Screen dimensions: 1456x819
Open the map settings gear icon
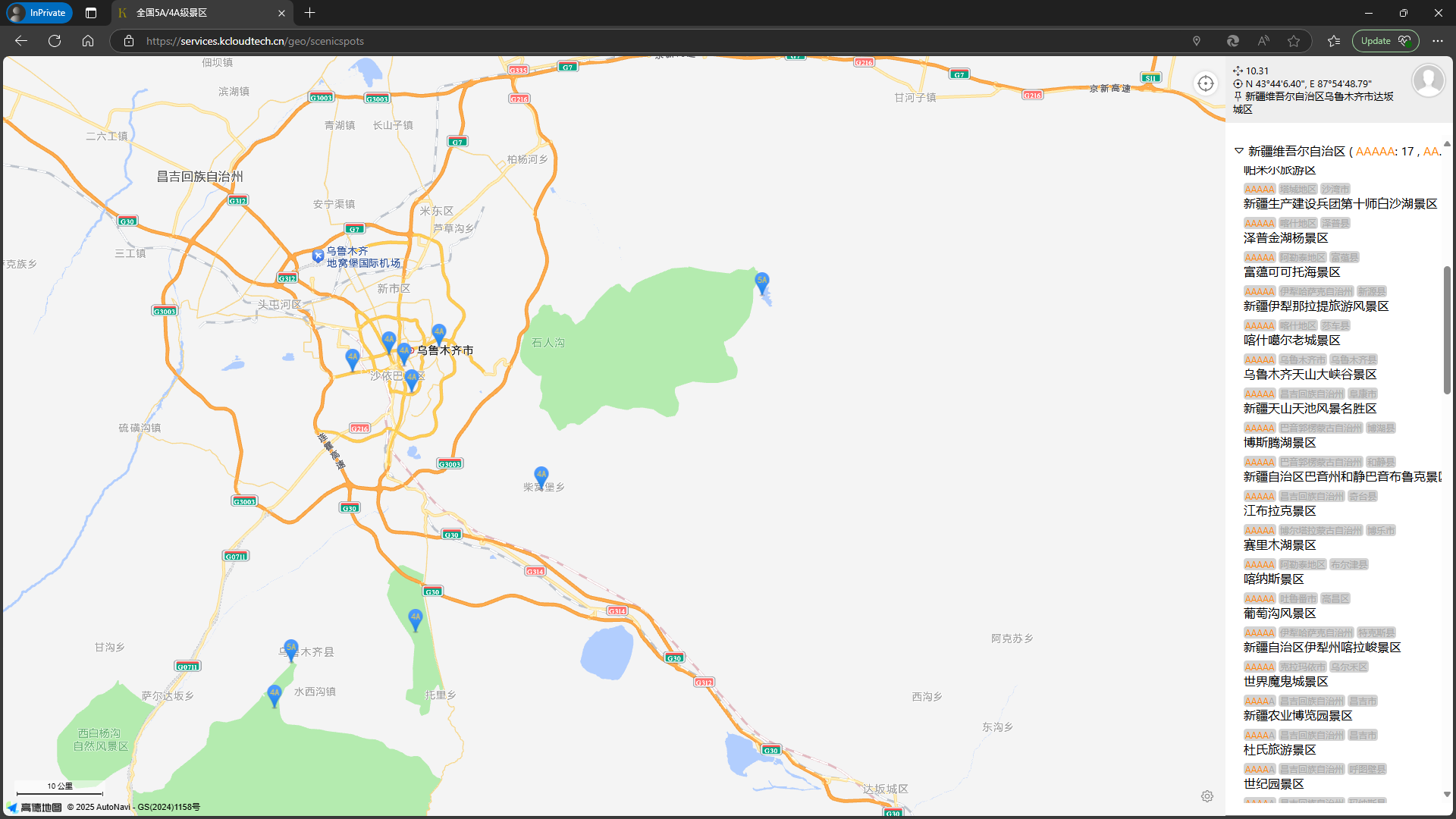coord(1207,796)
